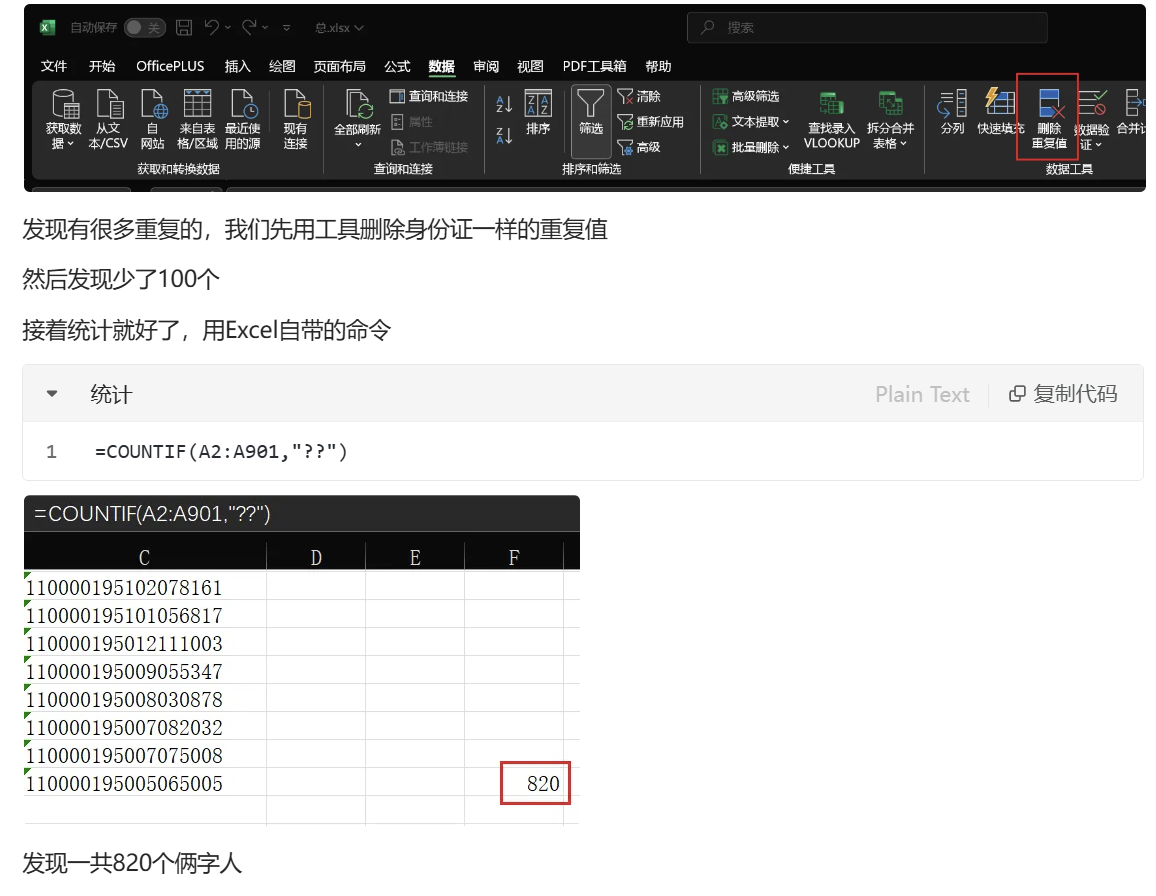Click the Queries & Connections (查询和连接) button
Viewport: 1156px width, 896px height.
pos(428,96)
